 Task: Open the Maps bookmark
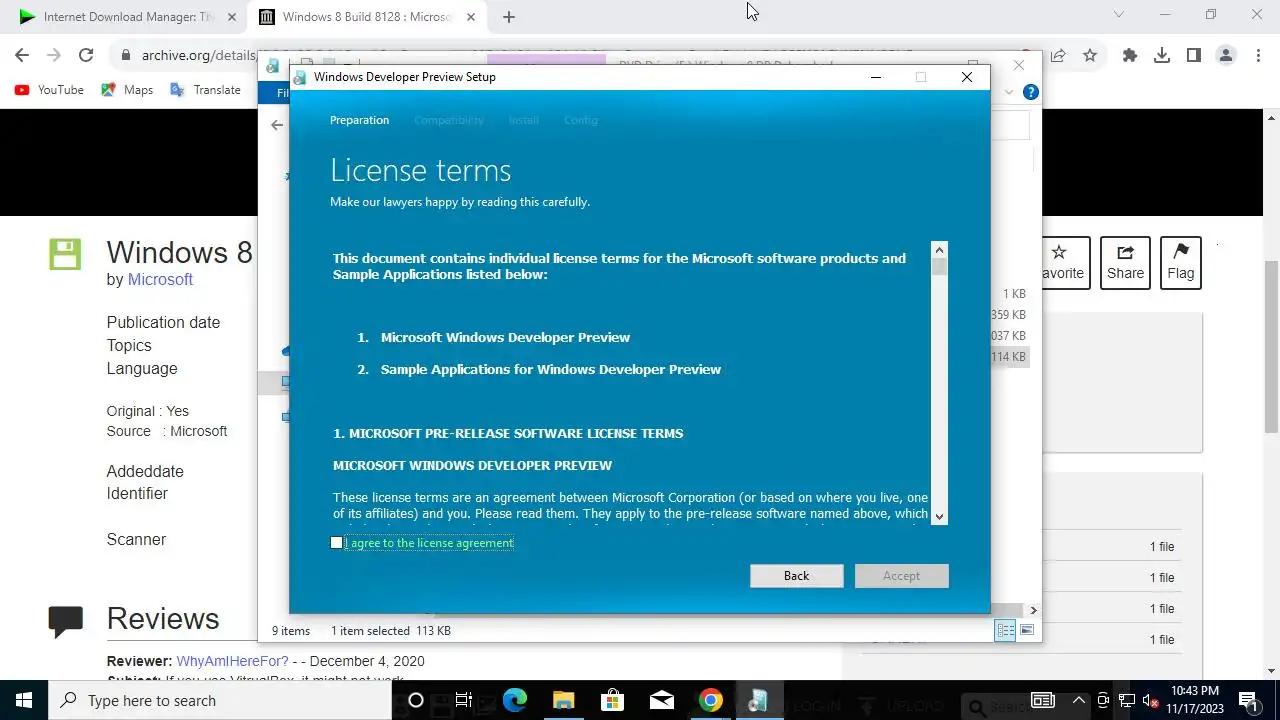pyautogui.click(x=127, y=90)
